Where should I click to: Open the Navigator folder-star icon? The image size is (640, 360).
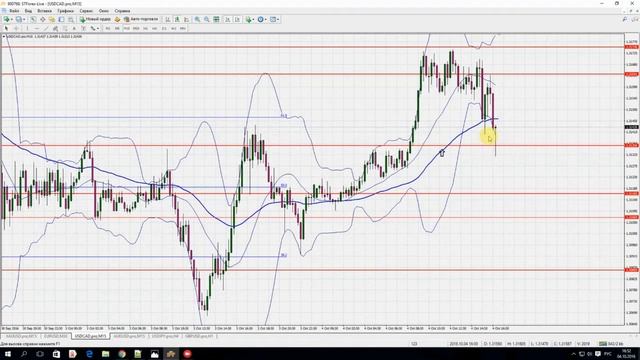(52, 19)
